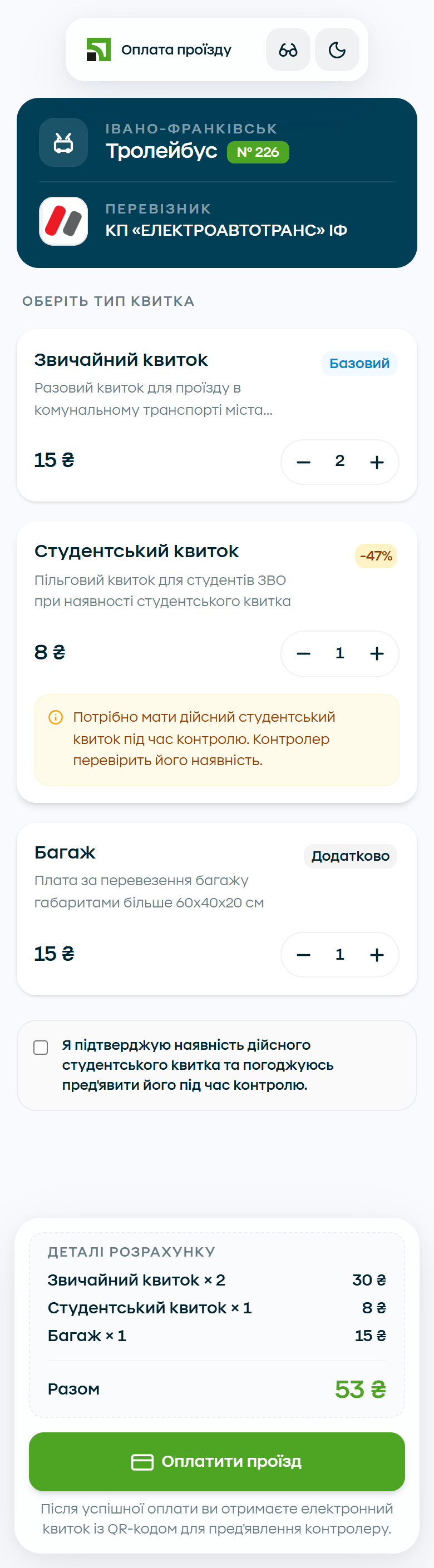Click the info icon in student warning

point(56,717)
